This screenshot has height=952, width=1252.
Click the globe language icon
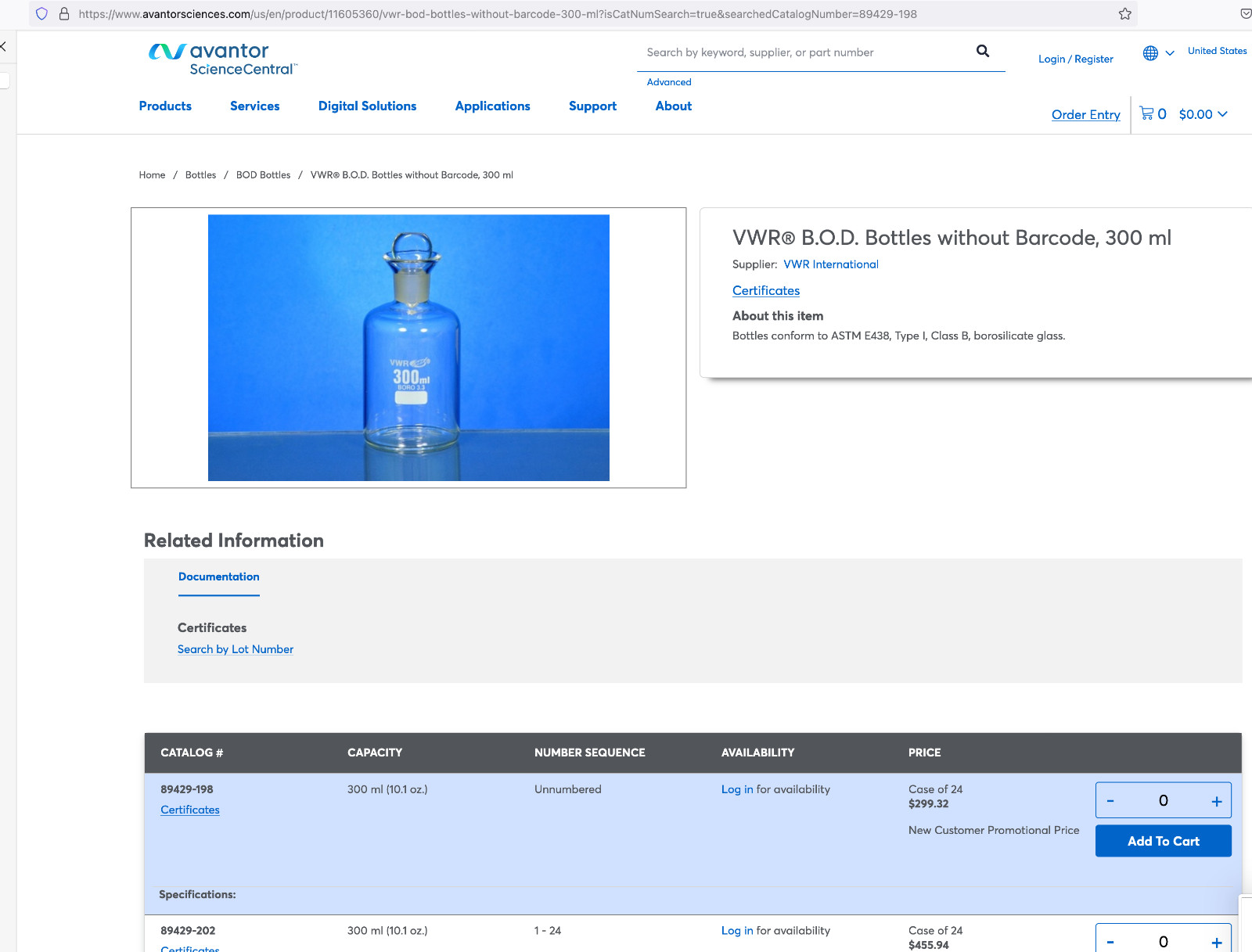click(x=1150, y=53)
